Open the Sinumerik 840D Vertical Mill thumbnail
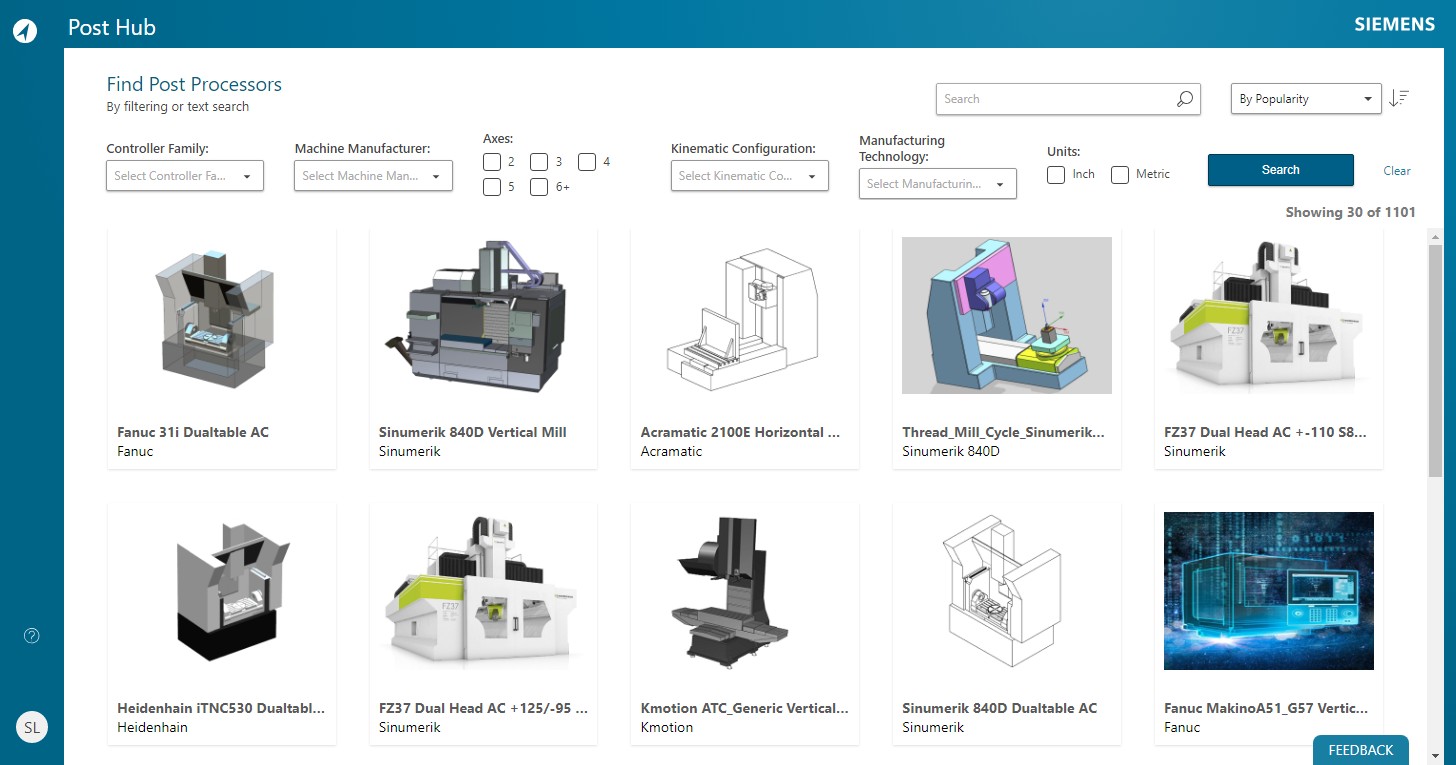This screenshot has width=1456, height=765. point(483,316)
